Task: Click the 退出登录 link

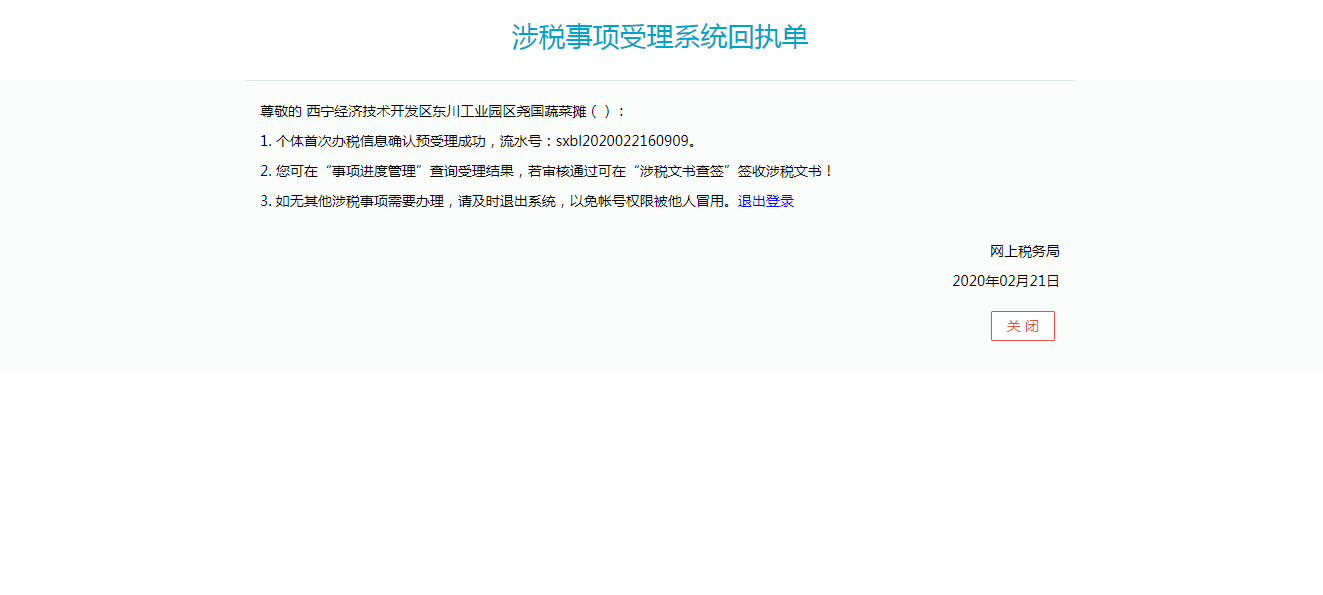Action: (x=765, y=200)
